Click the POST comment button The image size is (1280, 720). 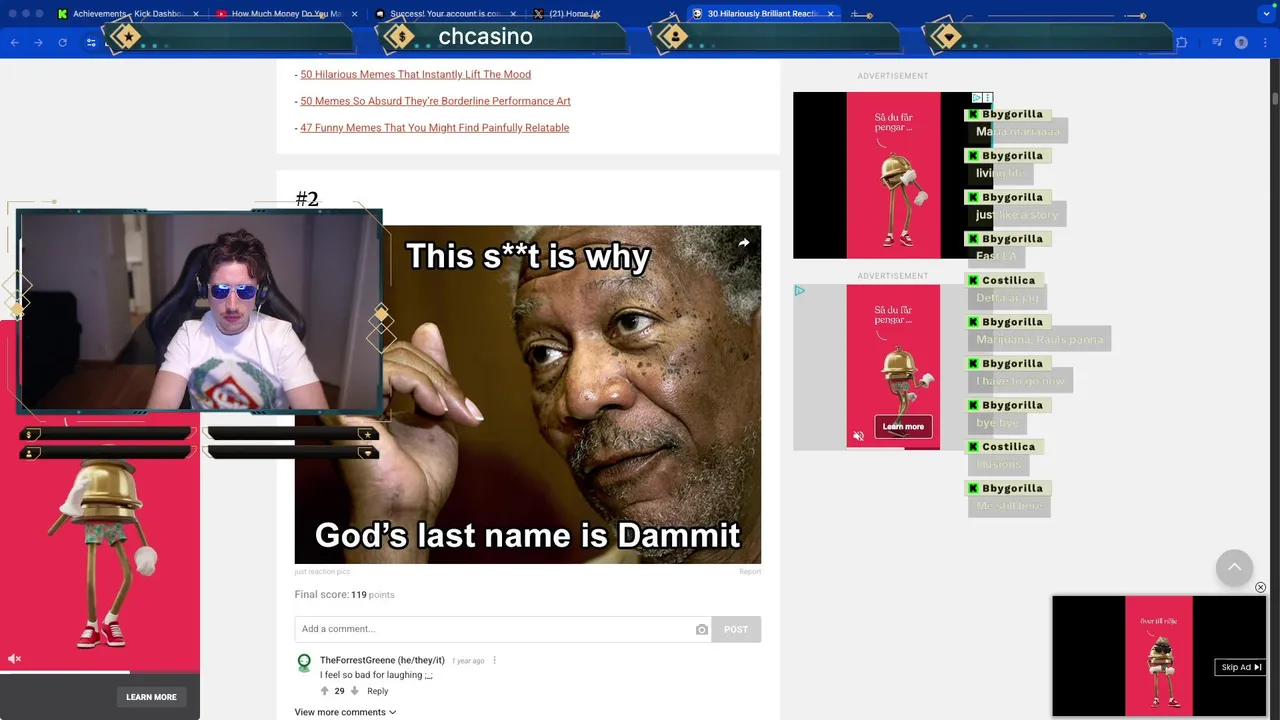[736, 629]
